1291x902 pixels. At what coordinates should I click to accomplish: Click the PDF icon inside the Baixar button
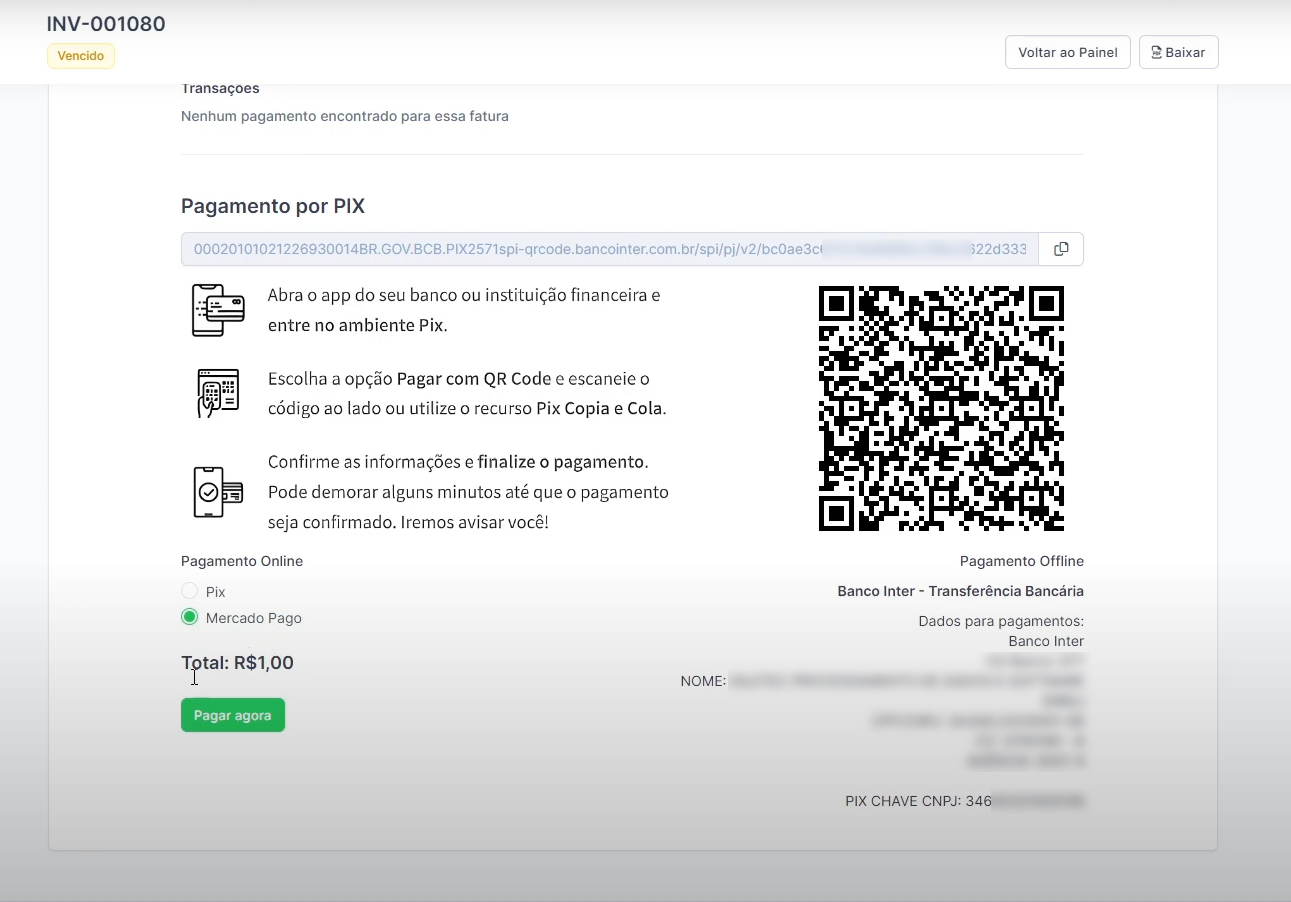[x=1157, y=51]
